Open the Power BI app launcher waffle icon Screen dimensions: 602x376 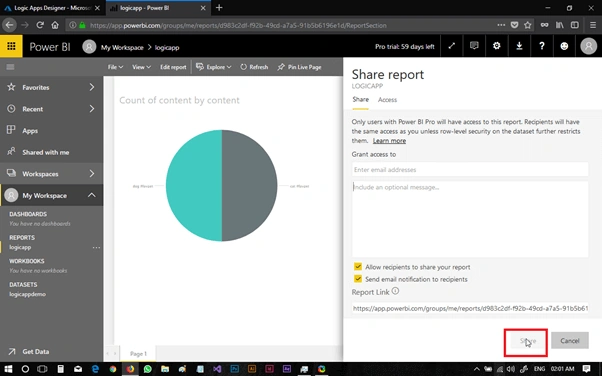pyautogui.click(x=11, y=46)
